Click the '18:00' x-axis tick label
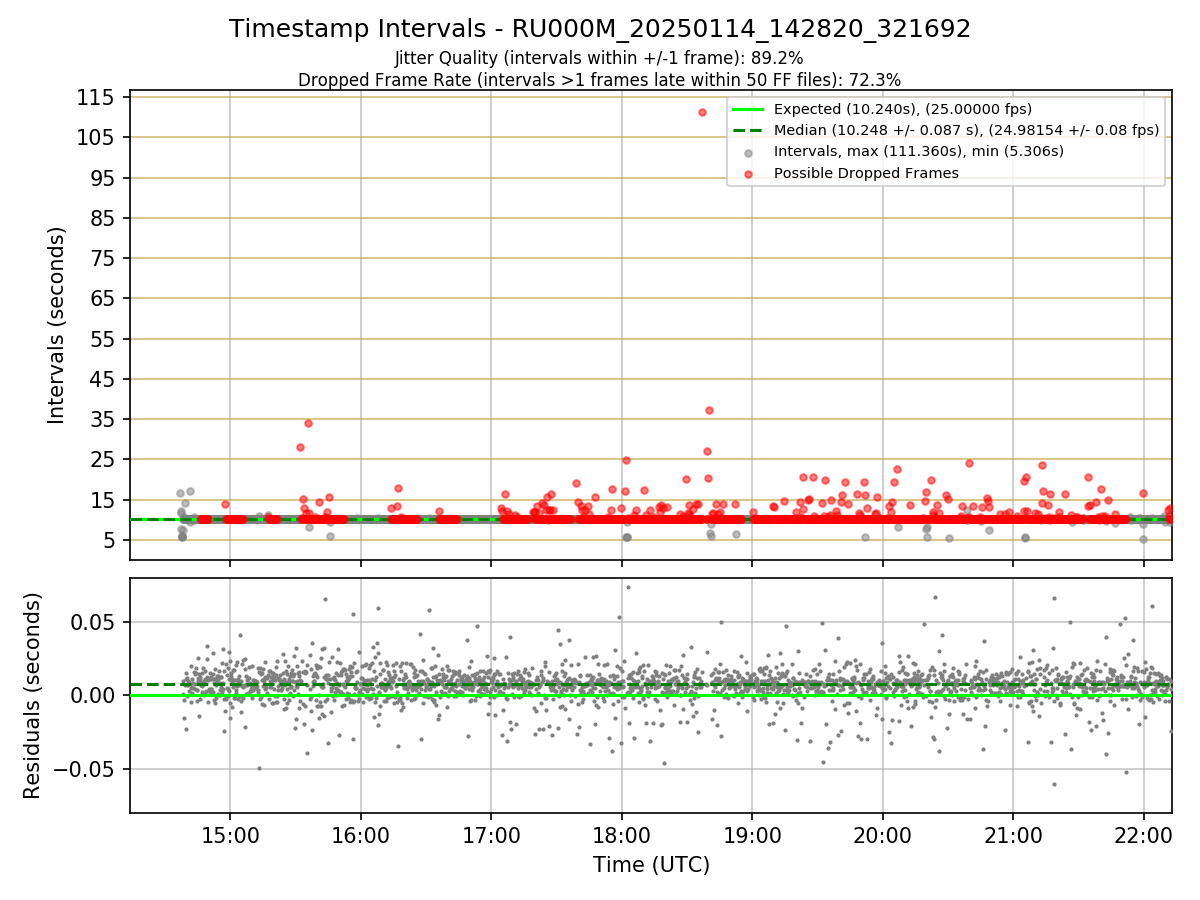1200x900 pixels. [x=622, y=836]
